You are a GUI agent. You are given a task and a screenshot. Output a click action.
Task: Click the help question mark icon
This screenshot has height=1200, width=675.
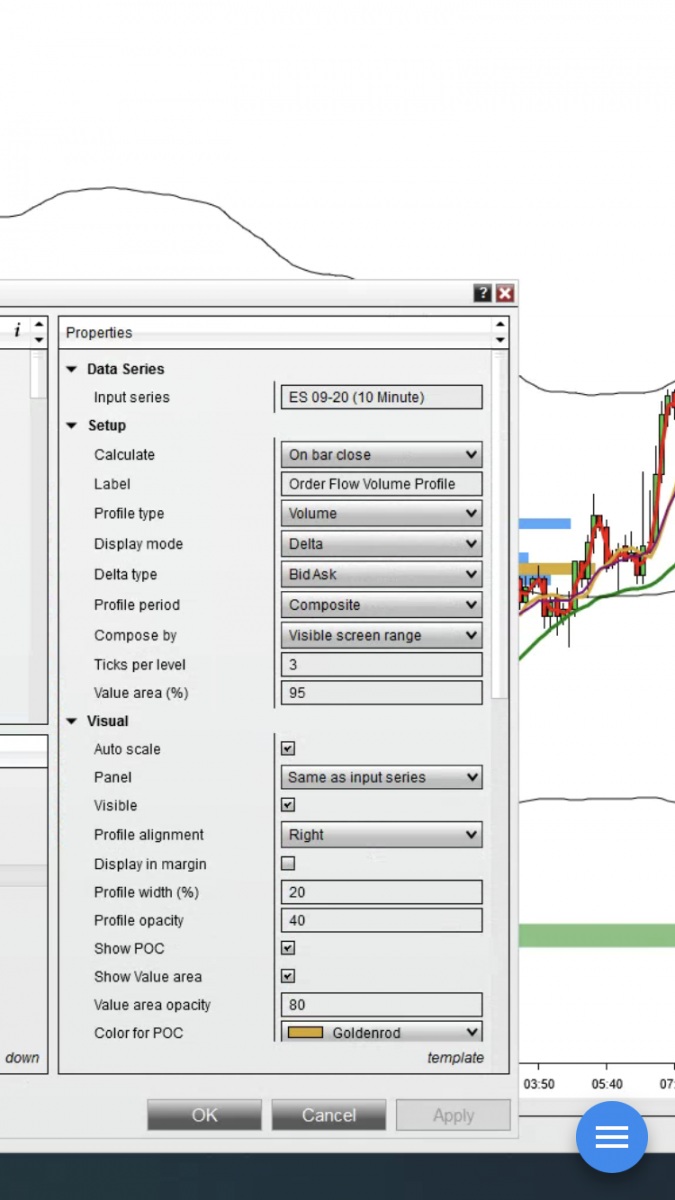(x=483, y=293)
